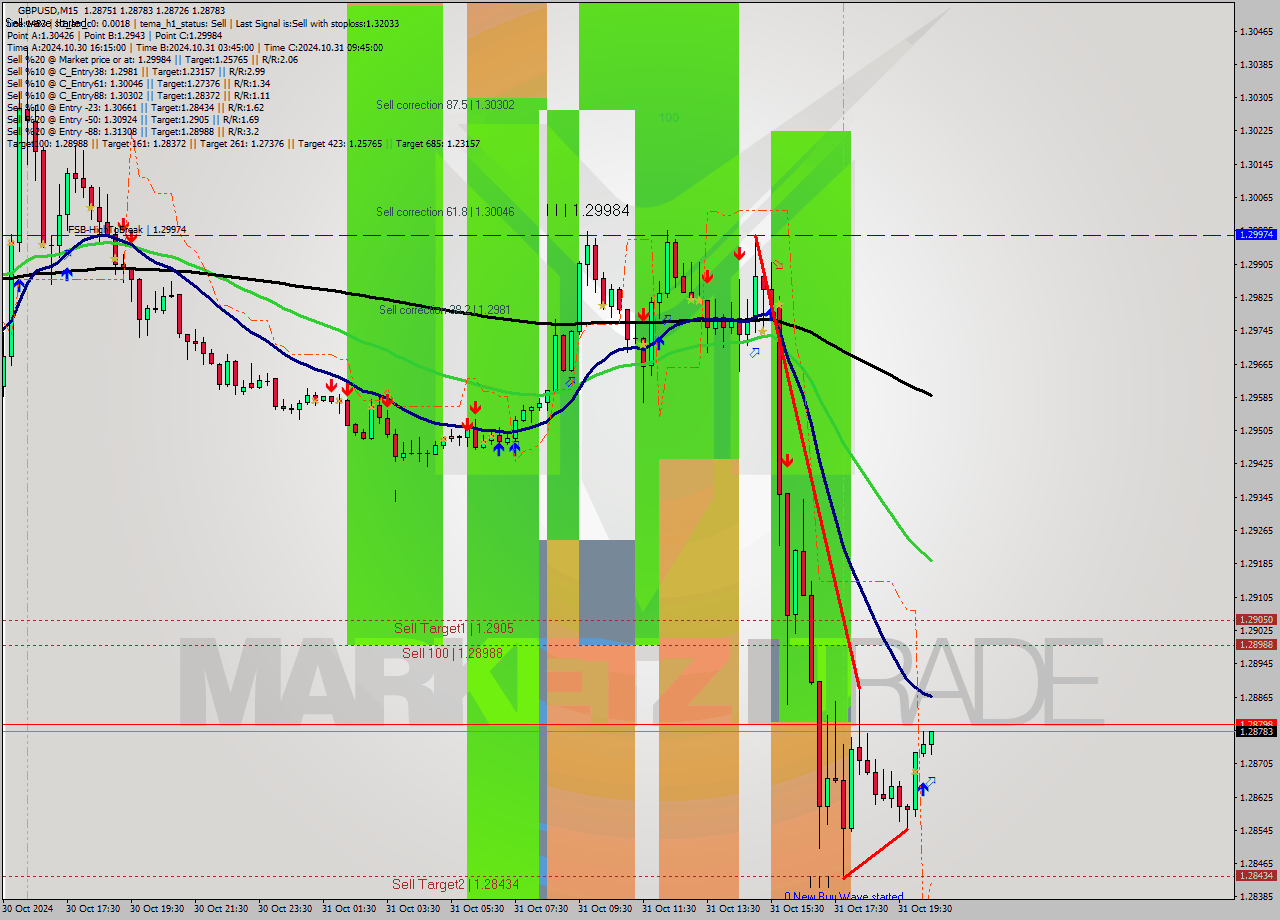
Task: Click the 1.30465 price axis value
Action: 1256,31
